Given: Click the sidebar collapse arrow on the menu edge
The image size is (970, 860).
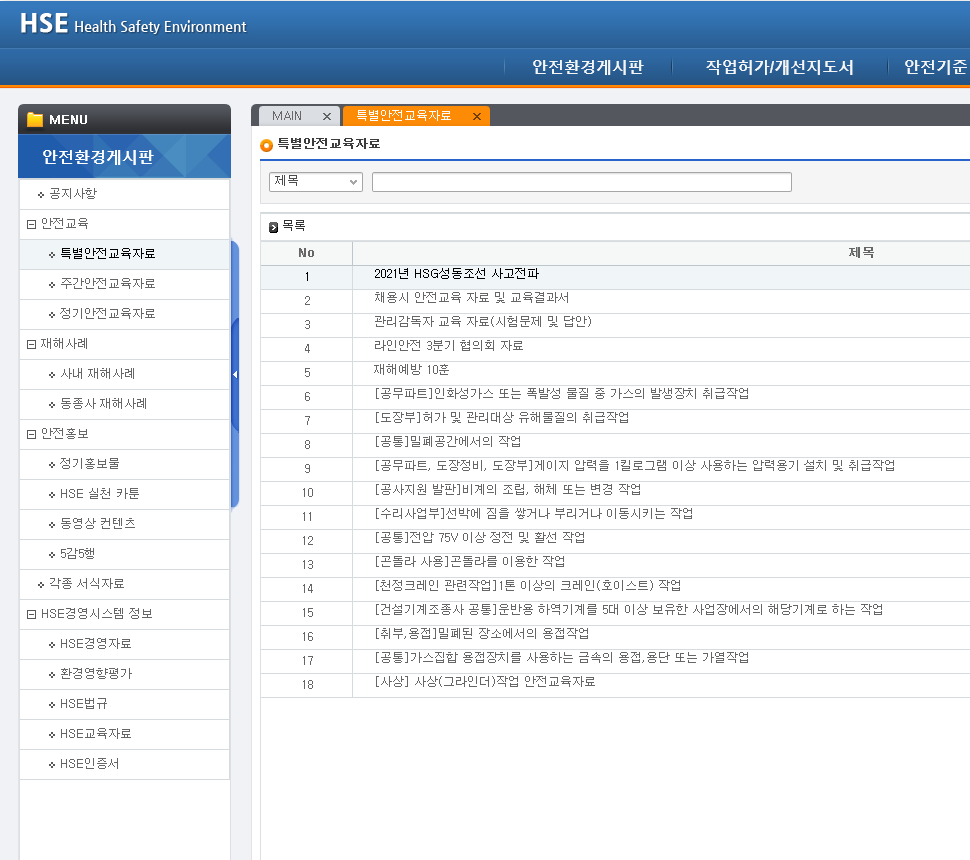Looking at the screenshot, I should [x=236, y=374].
